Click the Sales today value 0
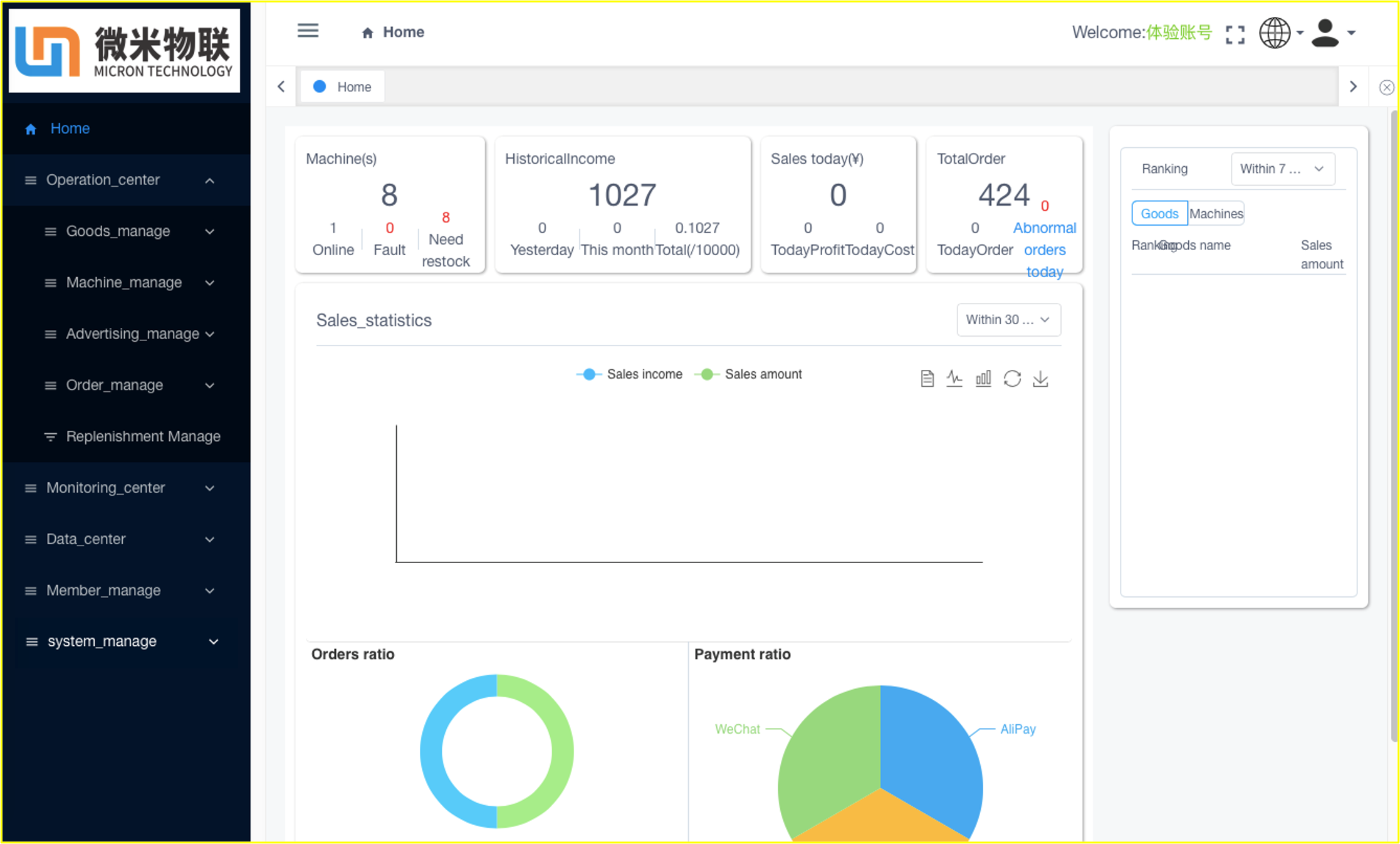Screen dimensions: 1400x844 coord(838,195)
